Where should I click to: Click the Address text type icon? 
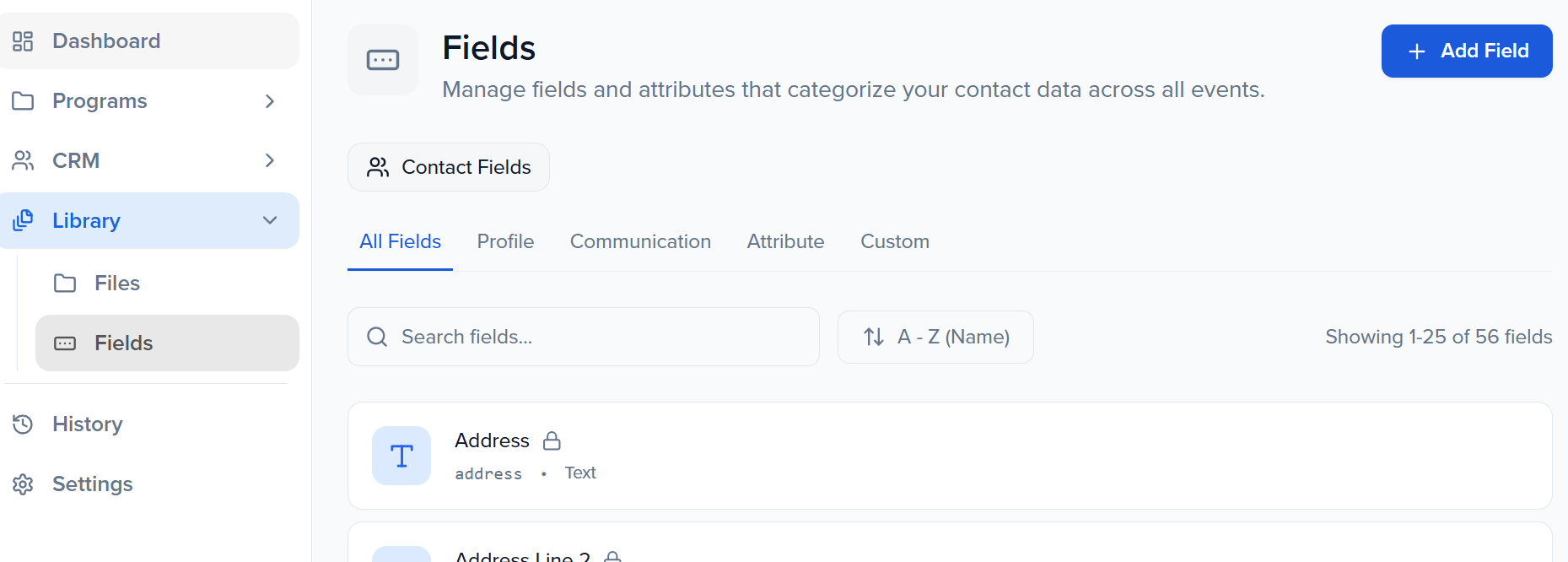click(401, 456)
